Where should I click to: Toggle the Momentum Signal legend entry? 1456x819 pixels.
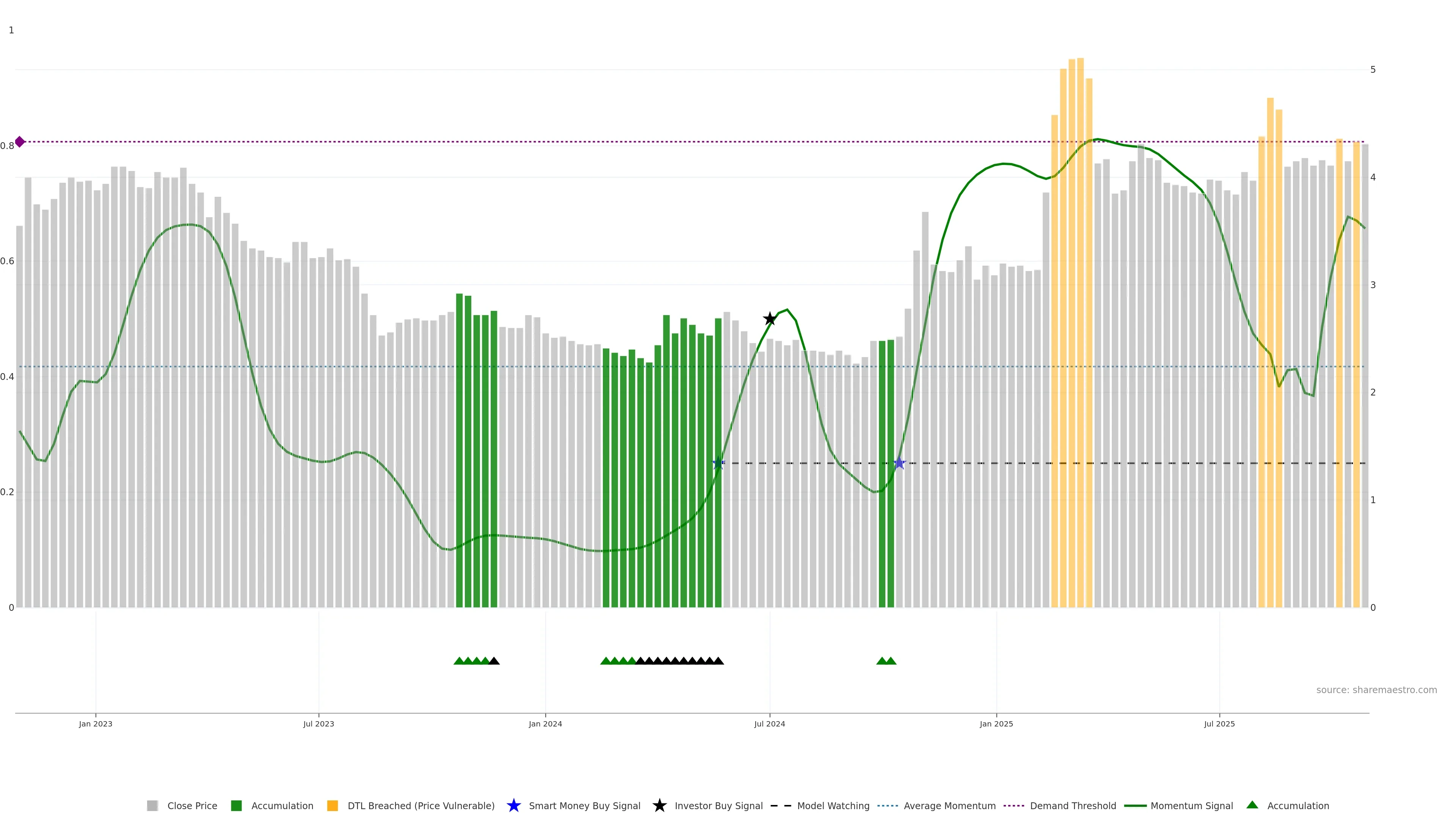(1191, 806)
